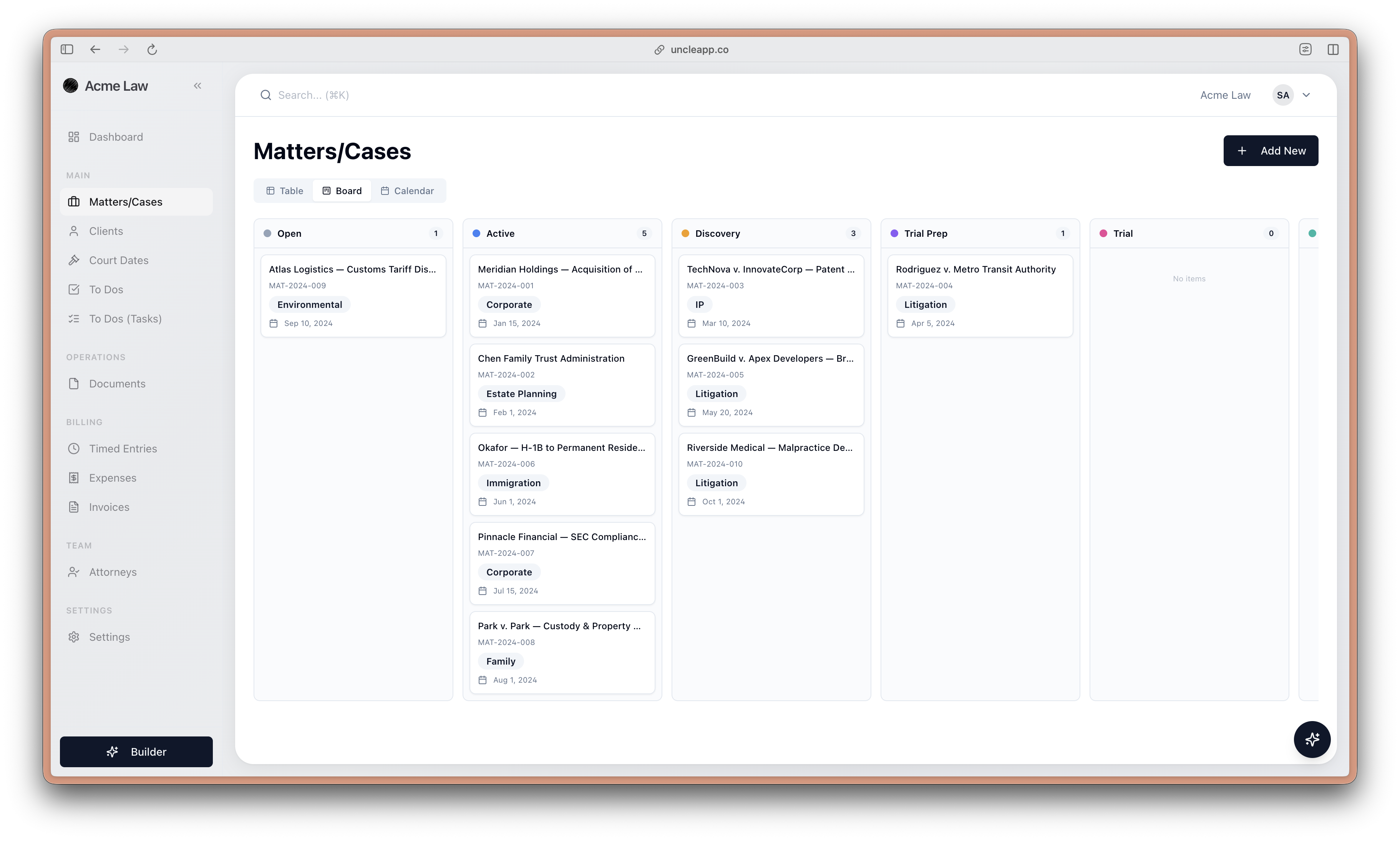Reload the page in the browser
This screenshot has height=841, width=1400.
(152, 50)
